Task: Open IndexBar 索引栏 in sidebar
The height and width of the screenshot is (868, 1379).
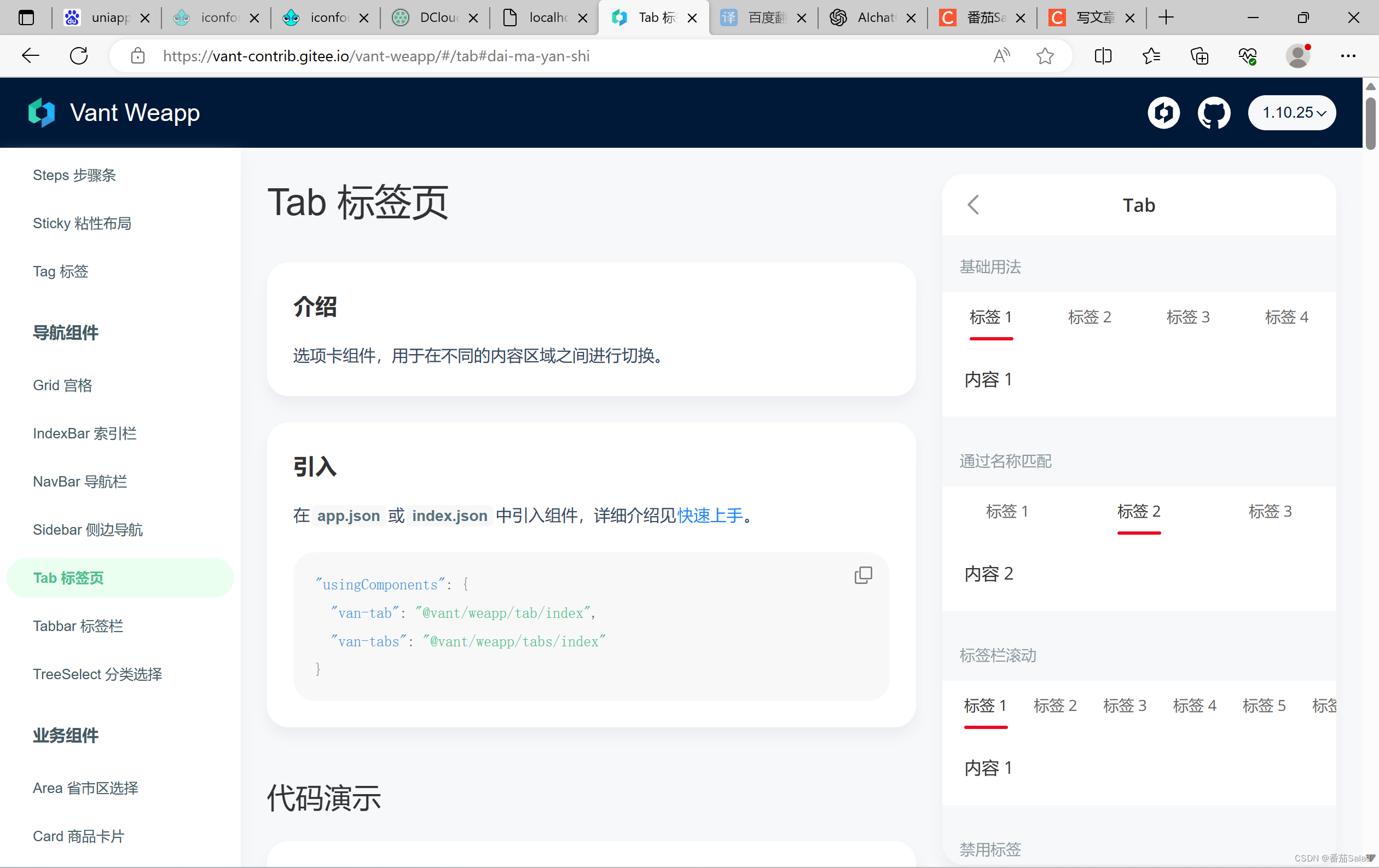Action: click(x=85, y=433)
